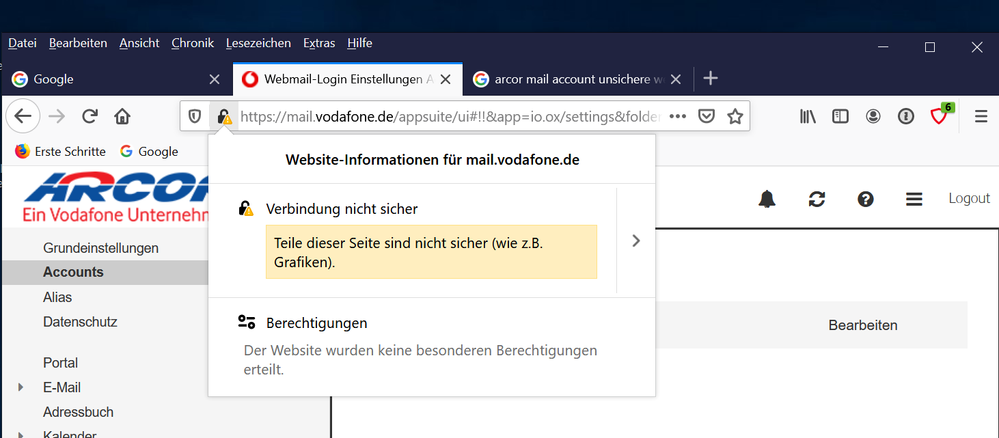The image size is (999, 438).
Task: Click the Bearbeiten button for the account
Action: [x=863, y=325]
